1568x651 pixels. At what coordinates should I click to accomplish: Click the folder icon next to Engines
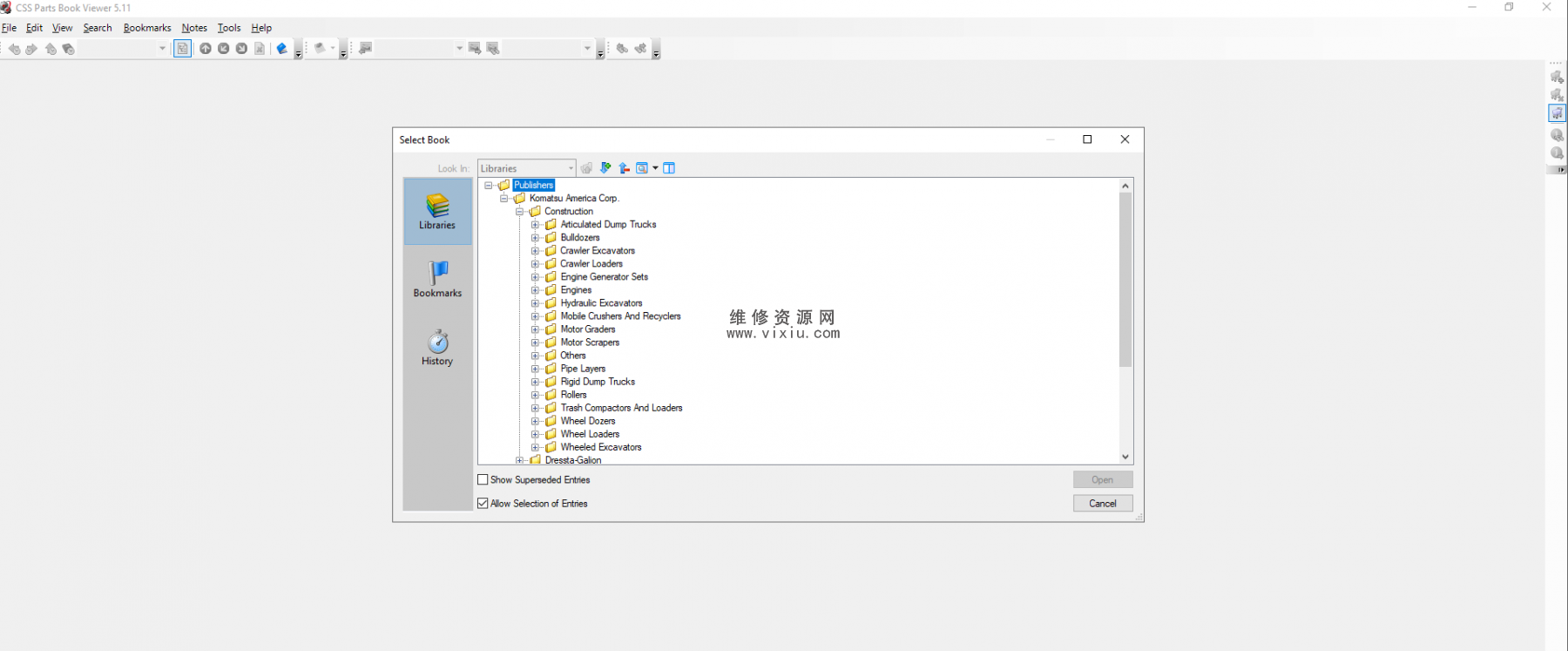point(551,290)
